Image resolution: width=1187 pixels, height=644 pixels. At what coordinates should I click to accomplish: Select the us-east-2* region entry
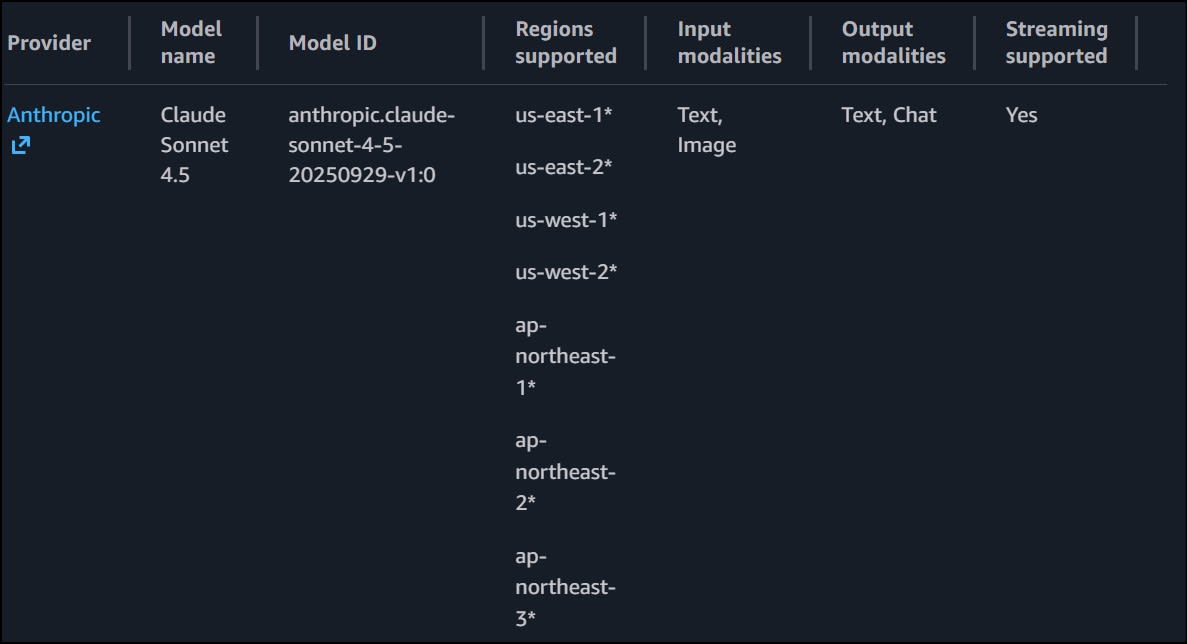[x=563, y=167]
